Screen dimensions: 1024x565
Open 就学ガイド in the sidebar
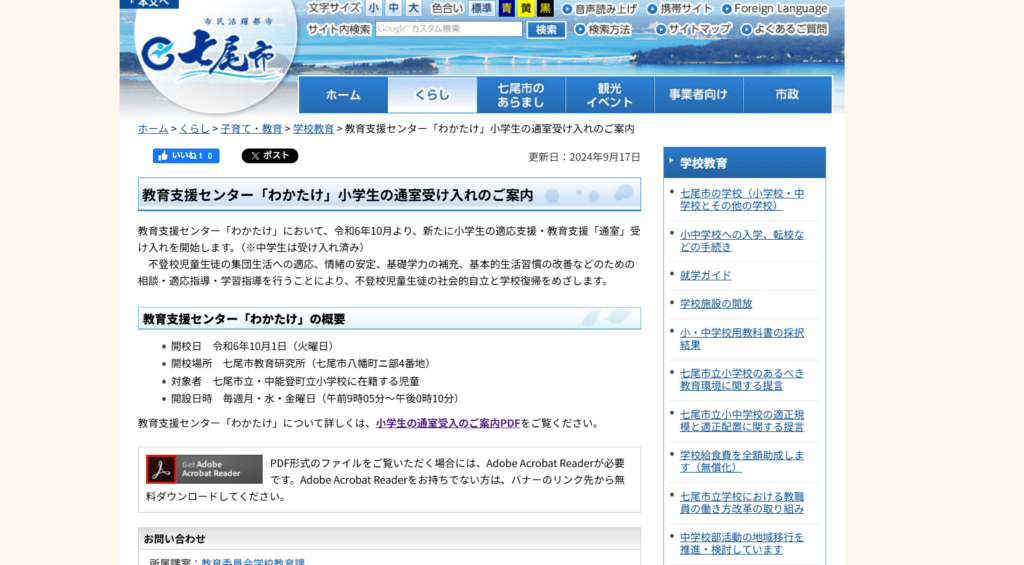click(705, 275)
